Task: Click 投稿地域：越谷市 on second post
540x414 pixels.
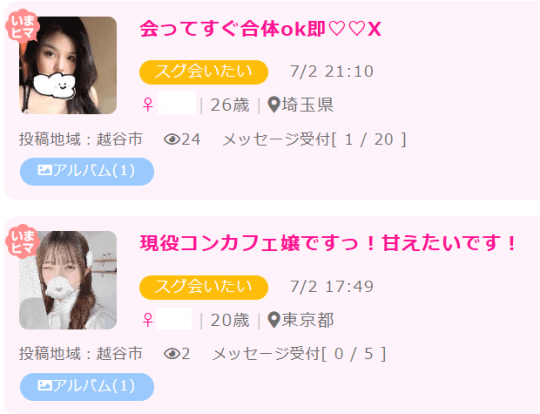Action: click(x=81, y=354)
